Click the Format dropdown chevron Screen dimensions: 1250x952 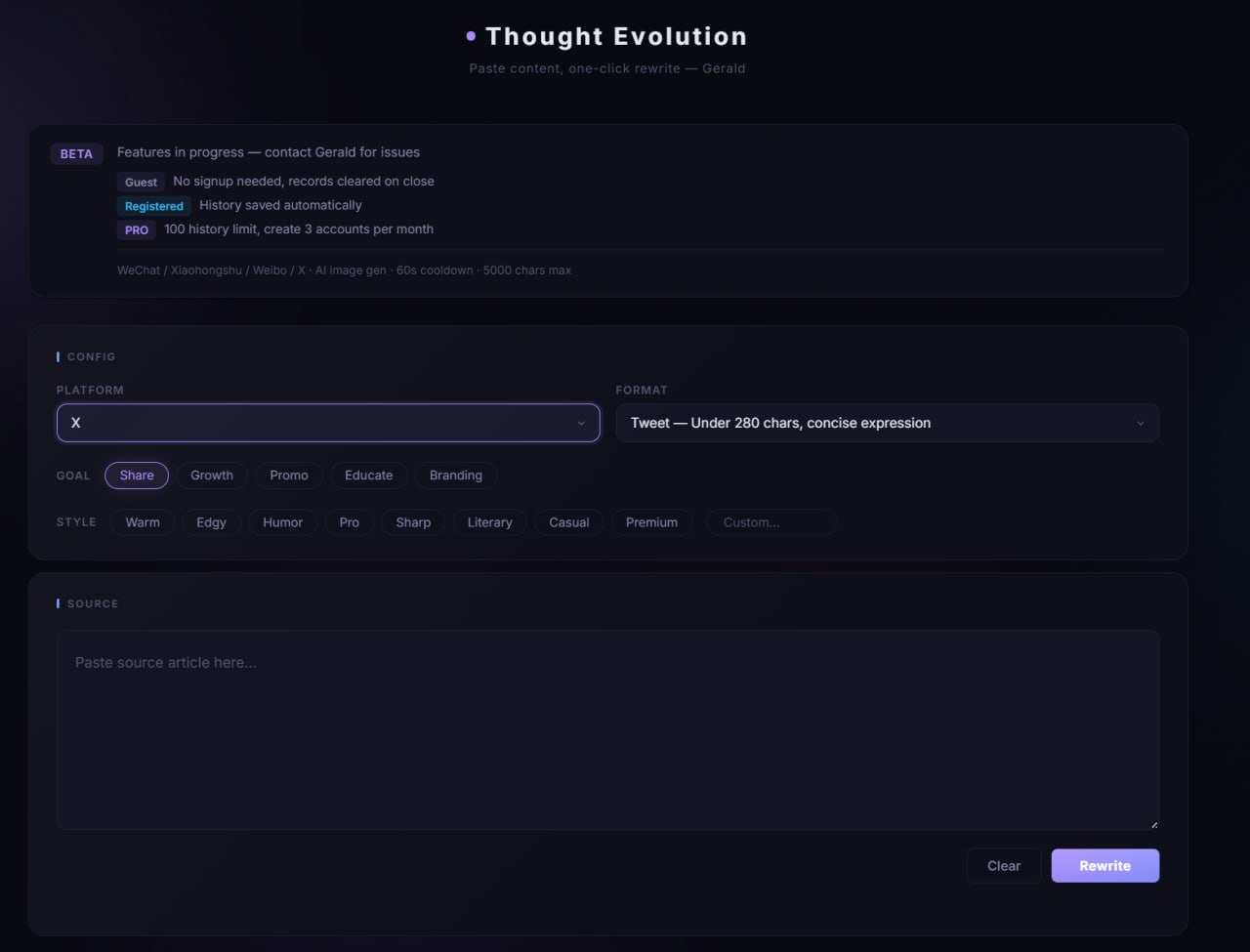[x=1141, y=423]
